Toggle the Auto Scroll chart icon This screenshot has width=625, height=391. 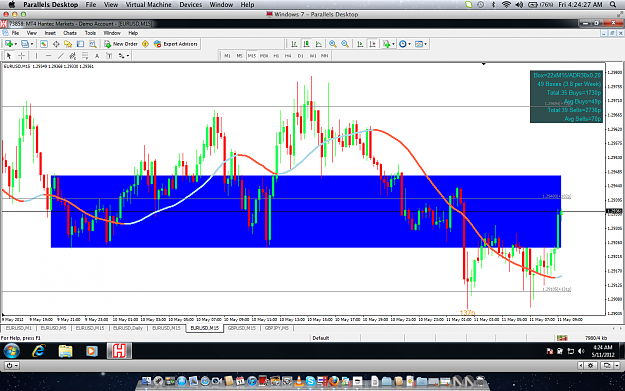tap(360, 44)
